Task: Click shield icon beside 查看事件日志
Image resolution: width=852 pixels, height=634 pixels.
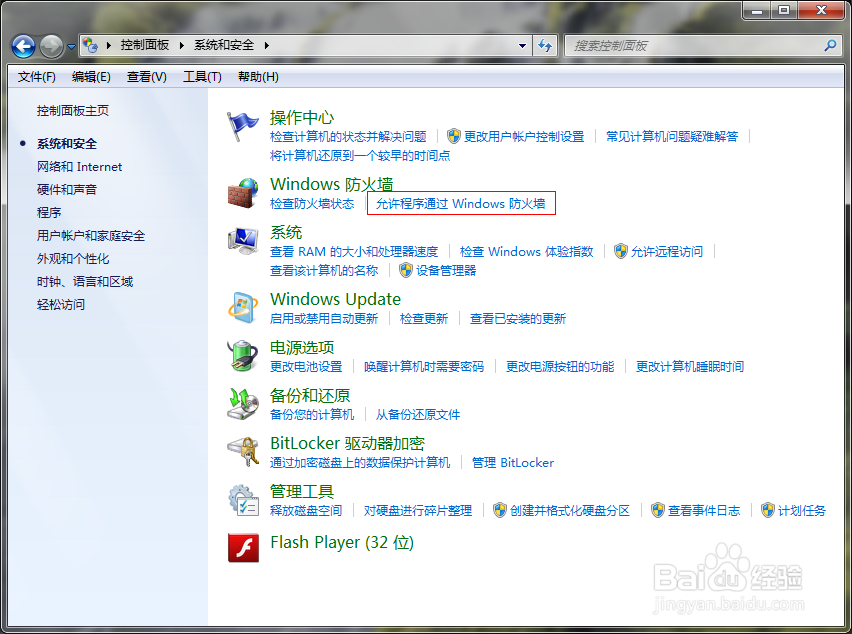Action: (657, 510)
